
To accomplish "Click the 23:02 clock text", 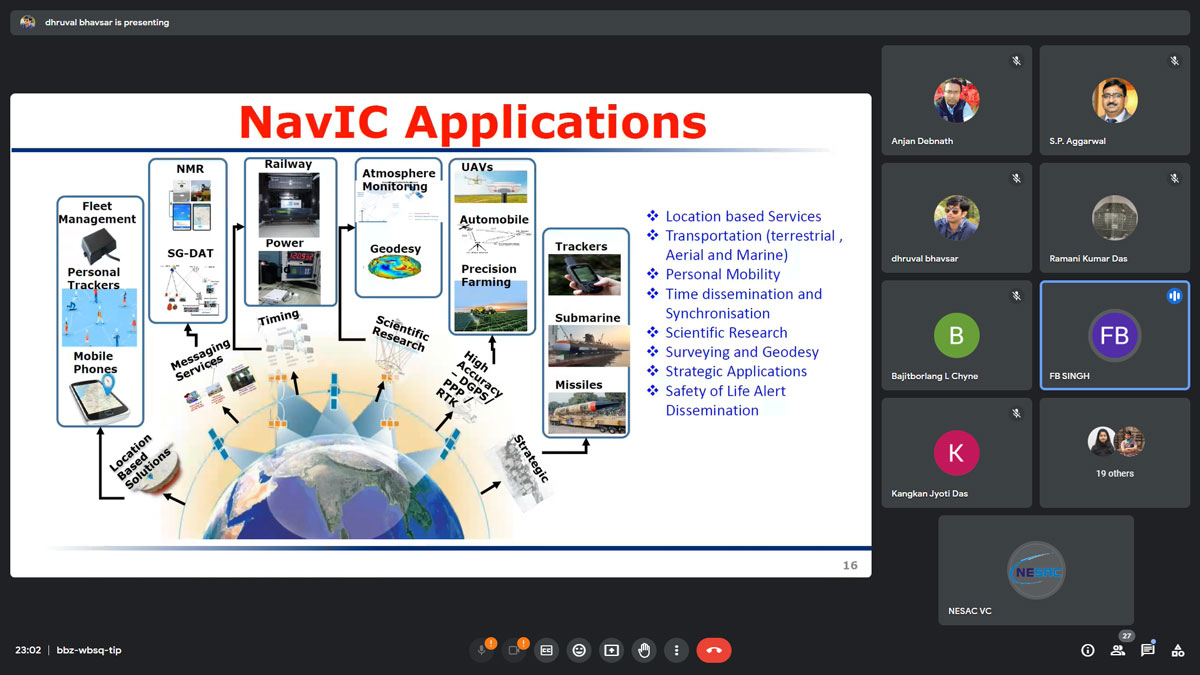I will pyautogui.click(x=28, y=650).
